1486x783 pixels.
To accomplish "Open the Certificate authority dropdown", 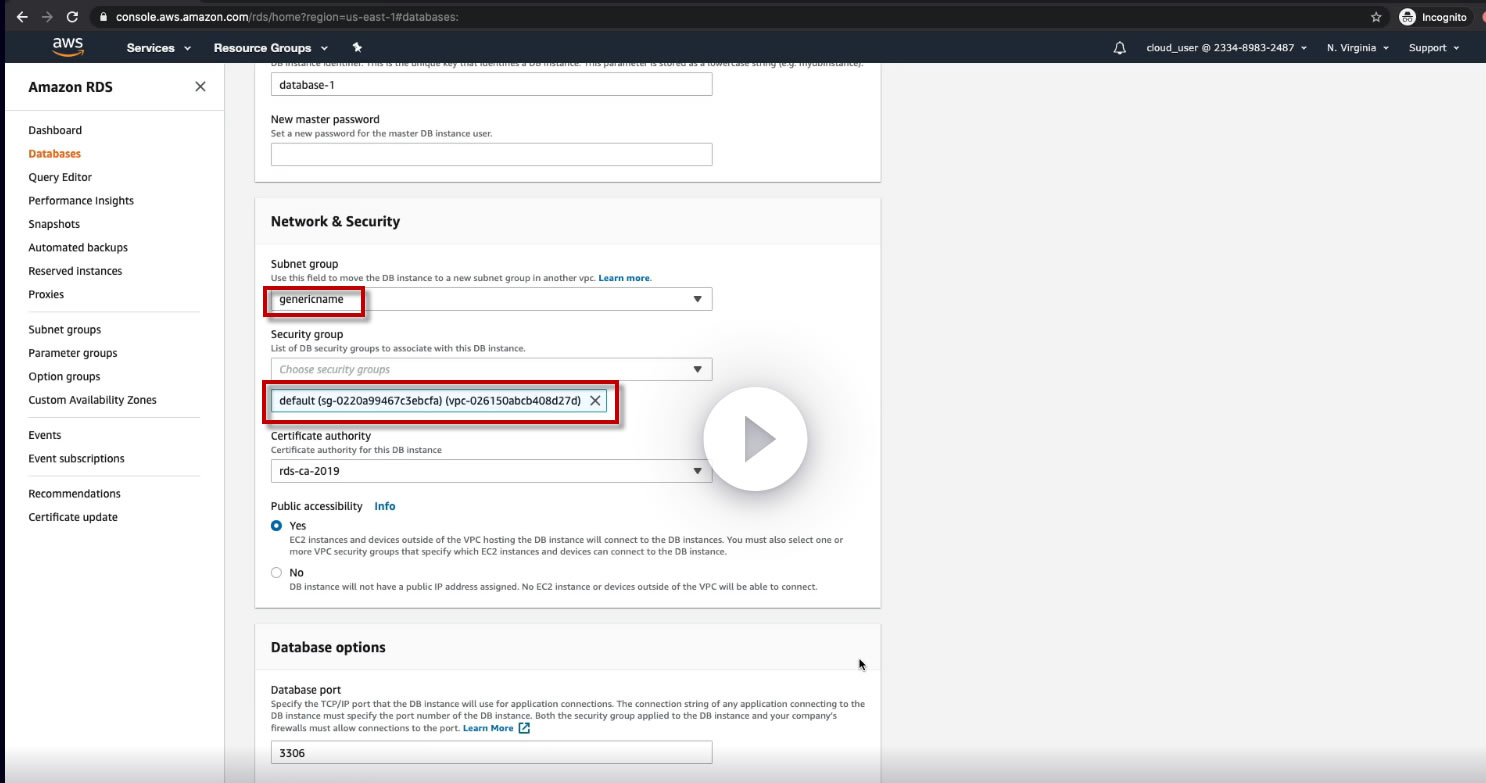I will [x=491, y=471].
